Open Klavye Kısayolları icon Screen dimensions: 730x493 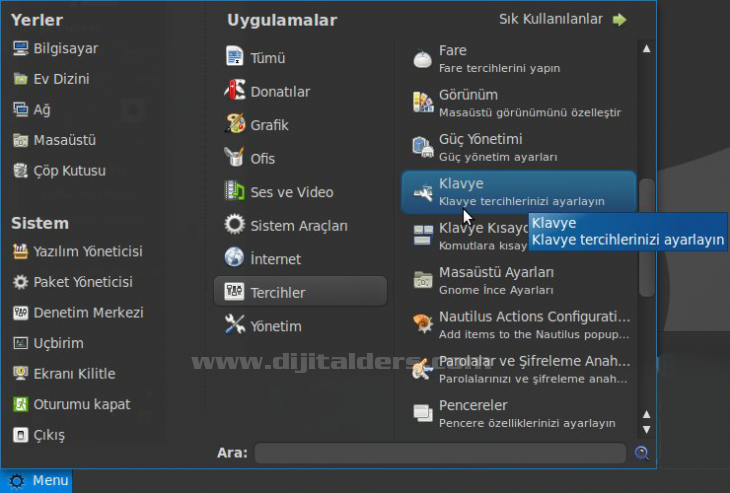click(423, 235)
